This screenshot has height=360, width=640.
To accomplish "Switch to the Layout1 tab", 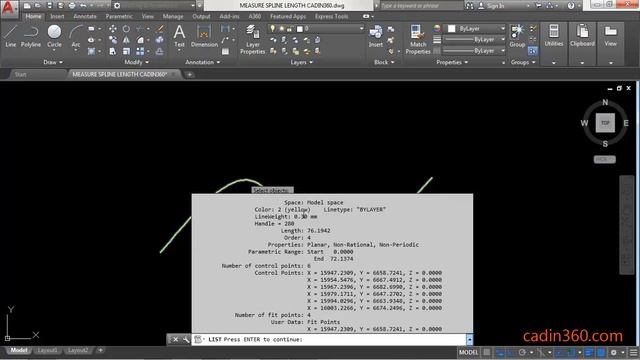I will pyautogui.click(x=47, y=350).
